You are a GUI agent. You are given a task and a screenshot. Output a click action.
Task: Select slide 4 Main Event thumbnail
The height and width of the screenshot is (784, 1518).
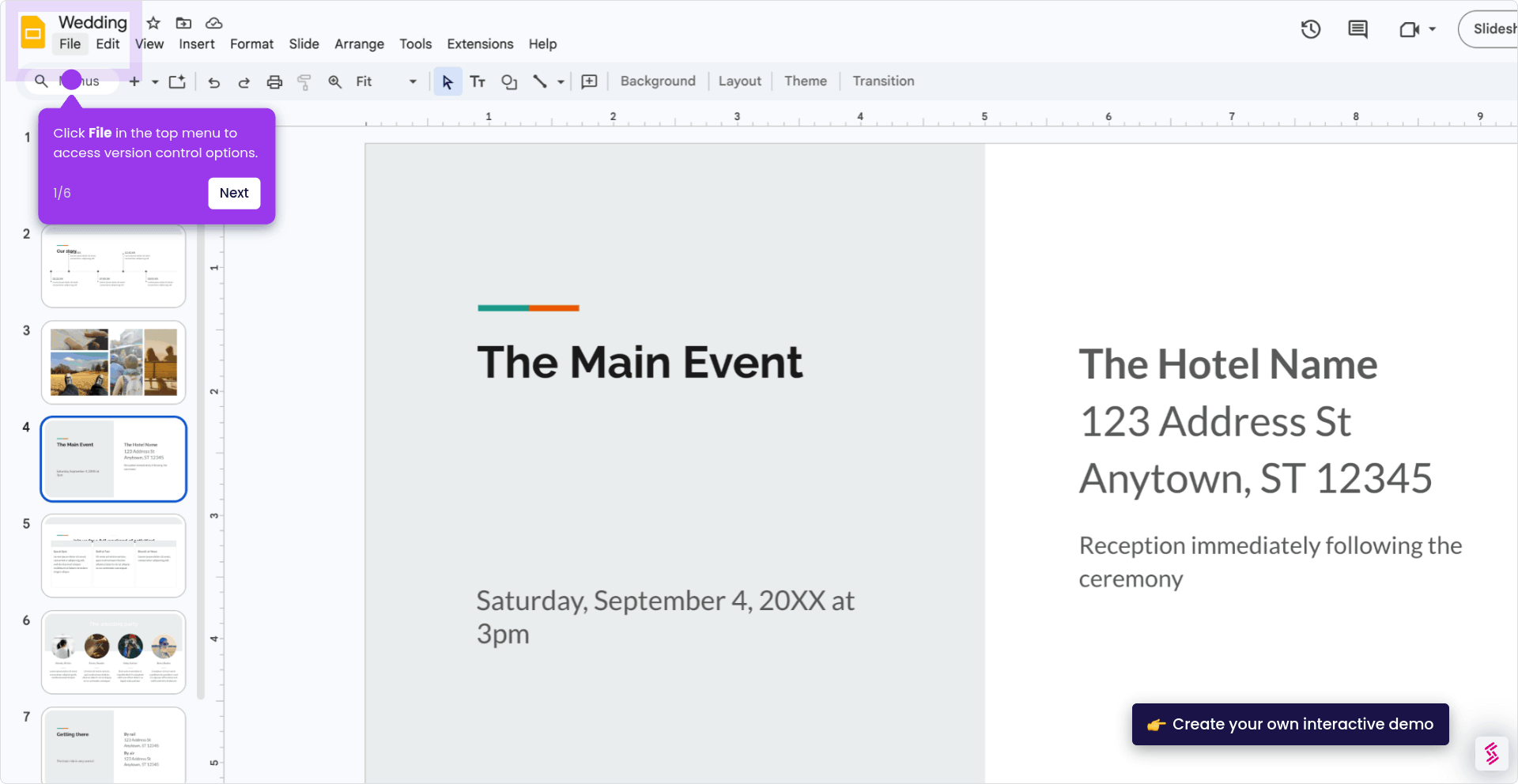tap(114, 459)
